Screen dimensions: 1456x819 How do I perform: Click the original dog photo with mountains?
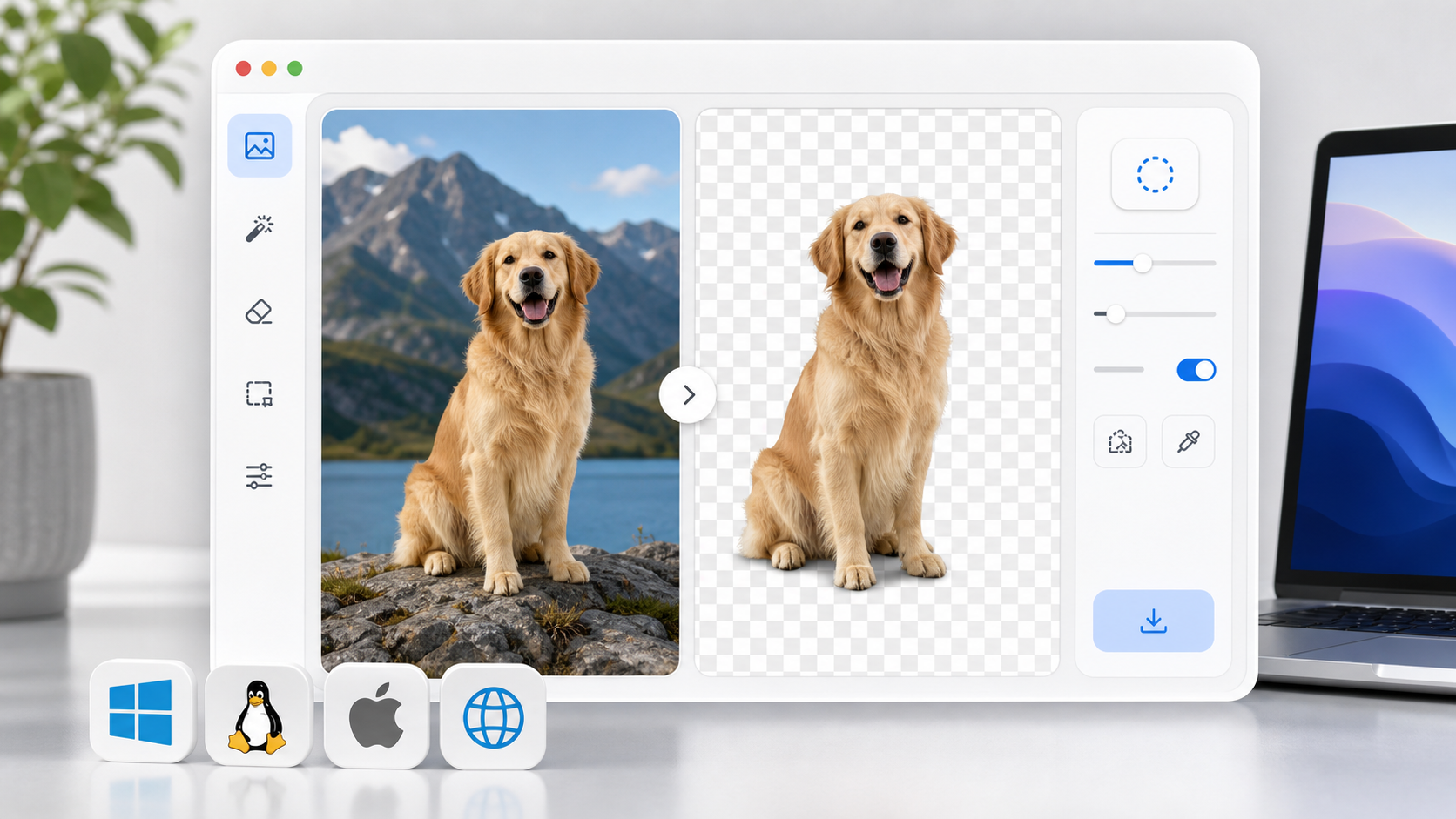[x=501, y=392]
